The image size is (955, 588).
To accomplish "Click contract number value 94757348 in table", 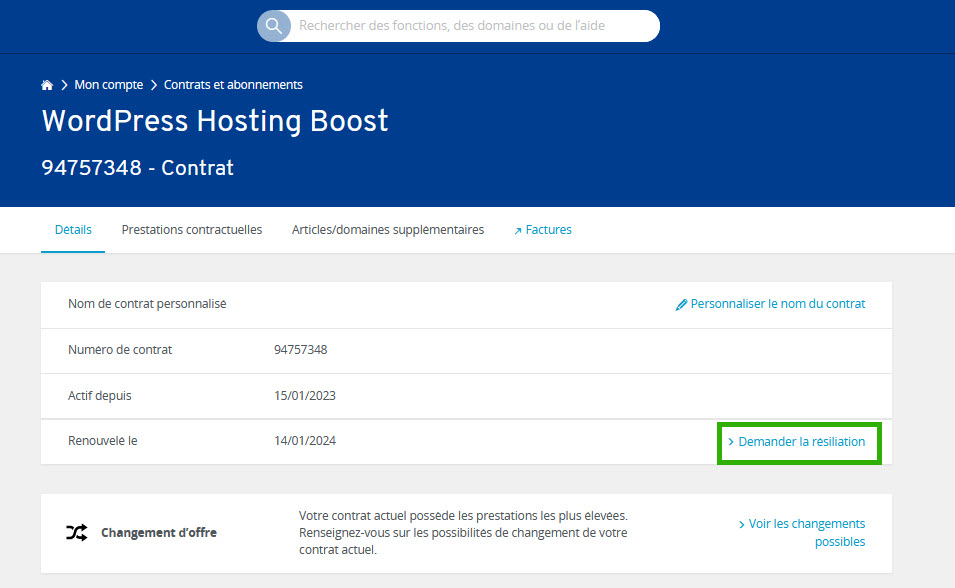I will pyautogui.click(x=300, y=350).
